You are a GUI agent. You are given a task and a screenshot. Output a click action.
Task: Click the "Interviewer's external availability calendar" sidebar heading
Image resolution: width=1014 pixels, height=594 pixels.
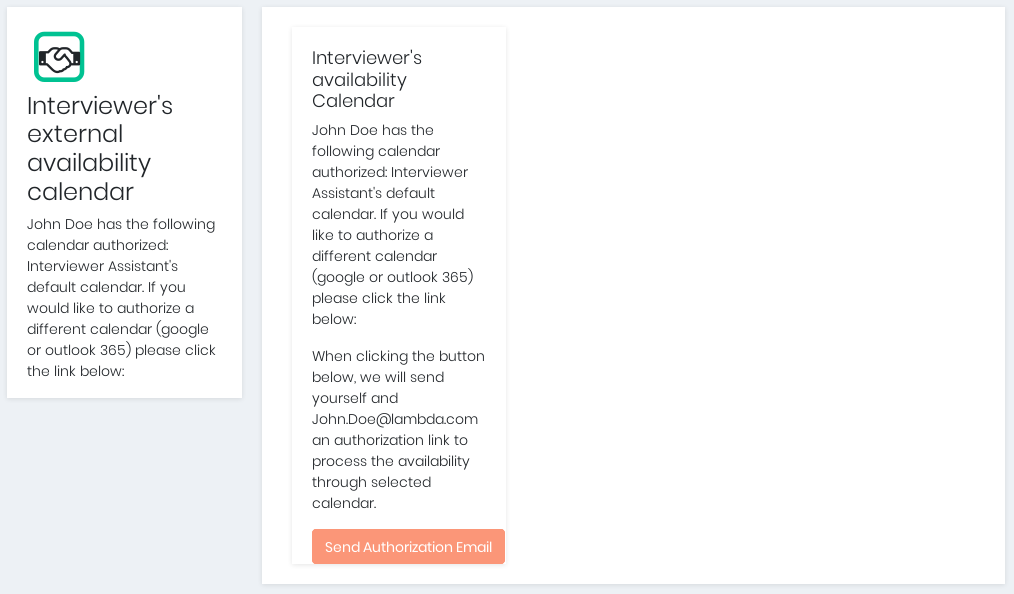point(99,148)
